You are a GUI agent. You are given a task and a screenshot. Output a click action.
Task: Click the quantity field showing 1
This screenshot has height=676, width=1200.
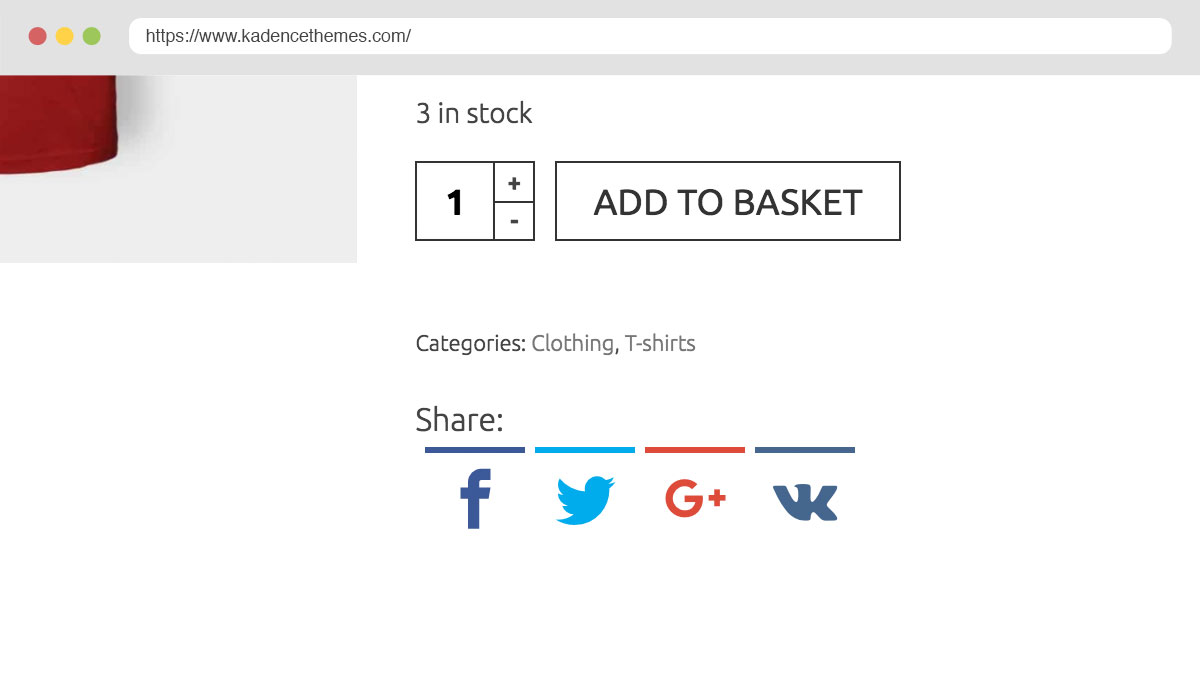point(455,201)
